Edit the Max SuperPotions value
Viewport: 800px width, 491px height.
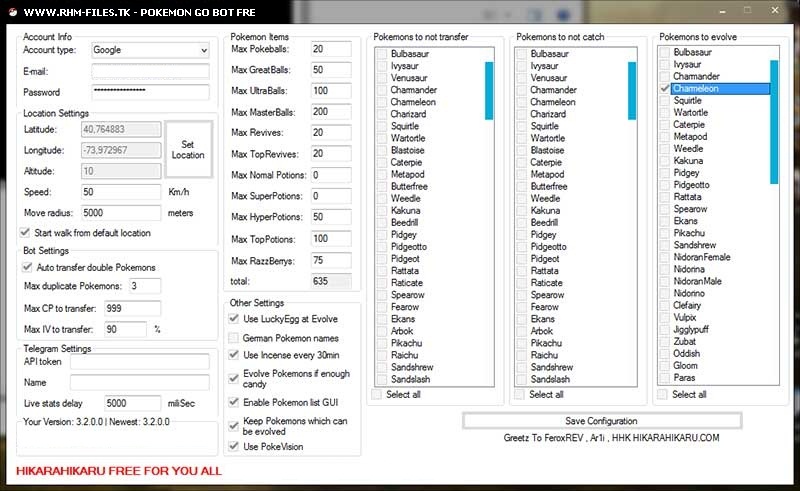pyautogui.click(x=331, y=196)
